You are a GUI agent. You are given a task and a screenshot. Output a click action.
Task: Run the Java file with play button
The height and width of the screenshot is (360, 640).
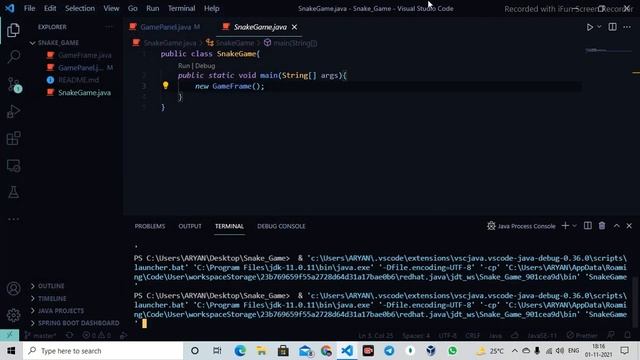tap(590, 27)
